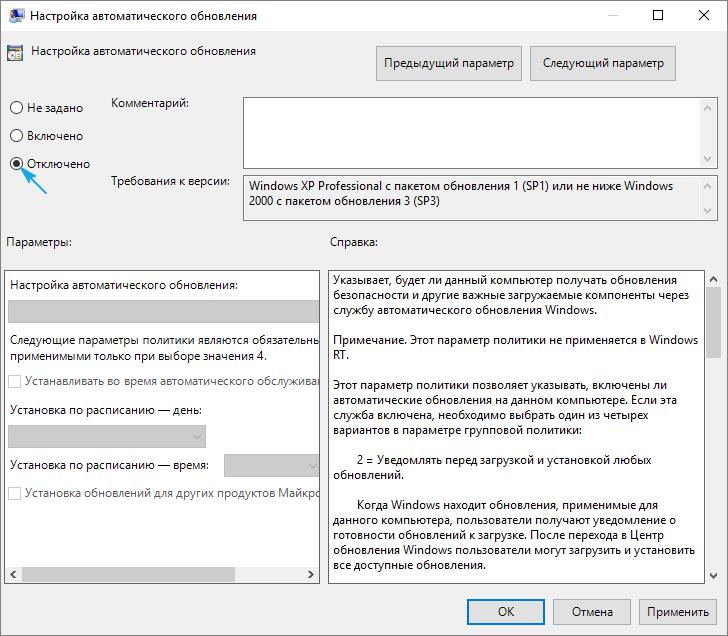This screenshot has height=636, width=728.
Task: Select the "Включено" radio button
Action: click(16, 136)
